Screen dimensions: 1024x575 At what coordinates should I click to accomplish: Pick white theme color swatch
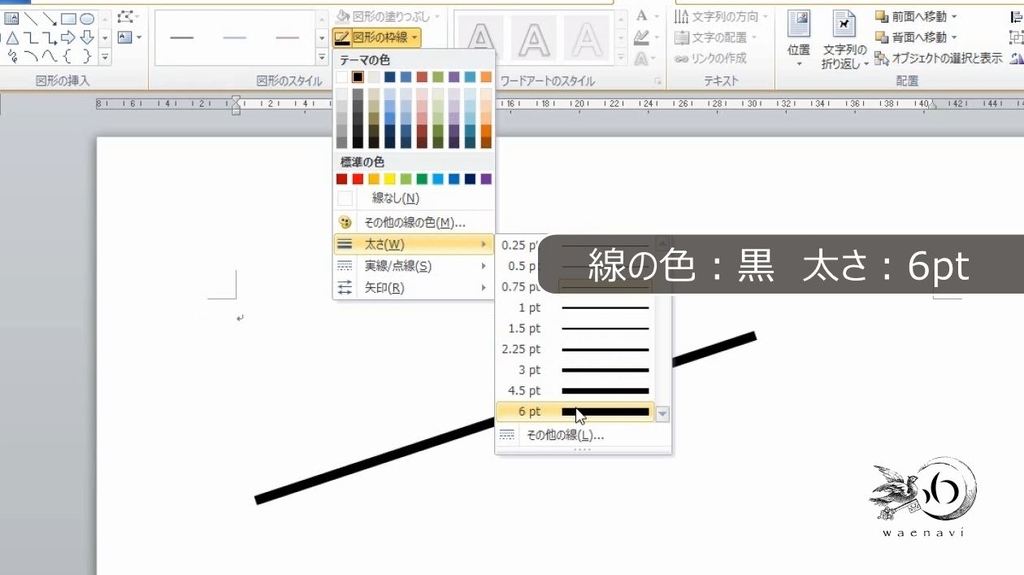point(342,77)
